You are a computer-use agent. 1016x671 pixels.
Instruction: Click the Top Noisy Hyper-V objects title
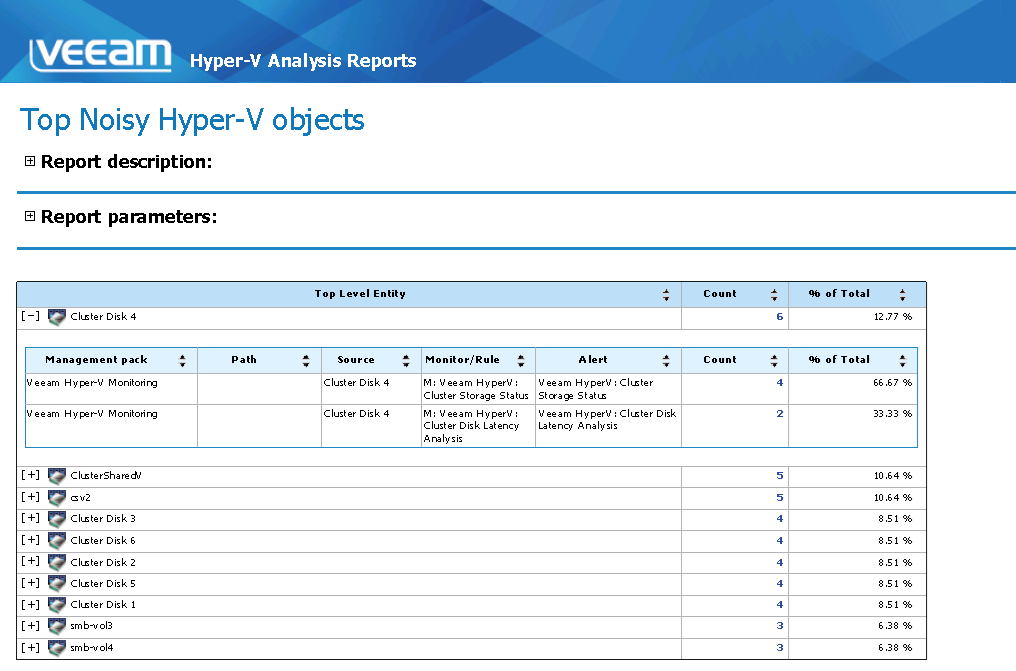(192, 120)
